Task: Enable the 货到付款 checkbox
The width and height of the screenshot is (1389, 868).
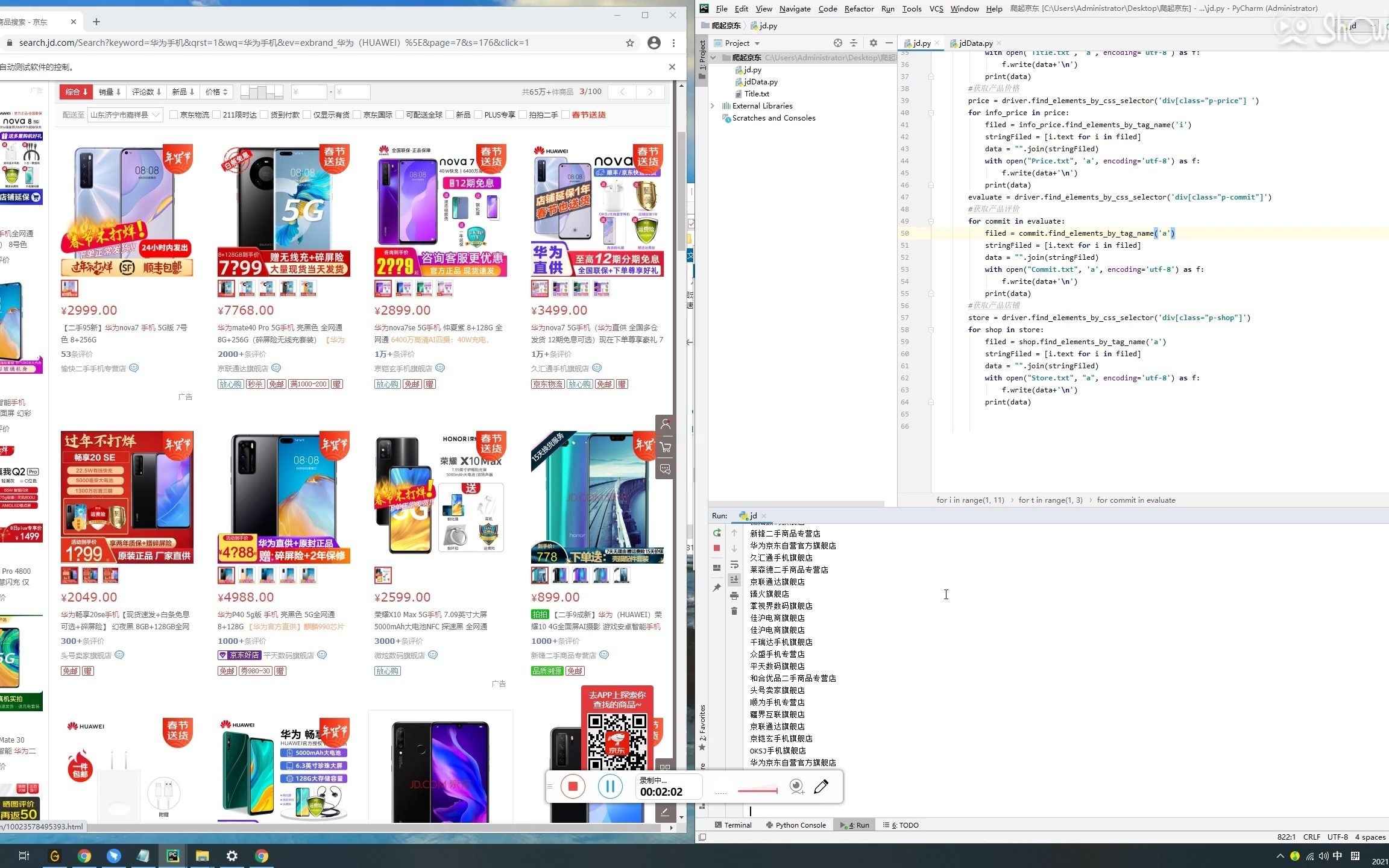Action: point(264,115)
